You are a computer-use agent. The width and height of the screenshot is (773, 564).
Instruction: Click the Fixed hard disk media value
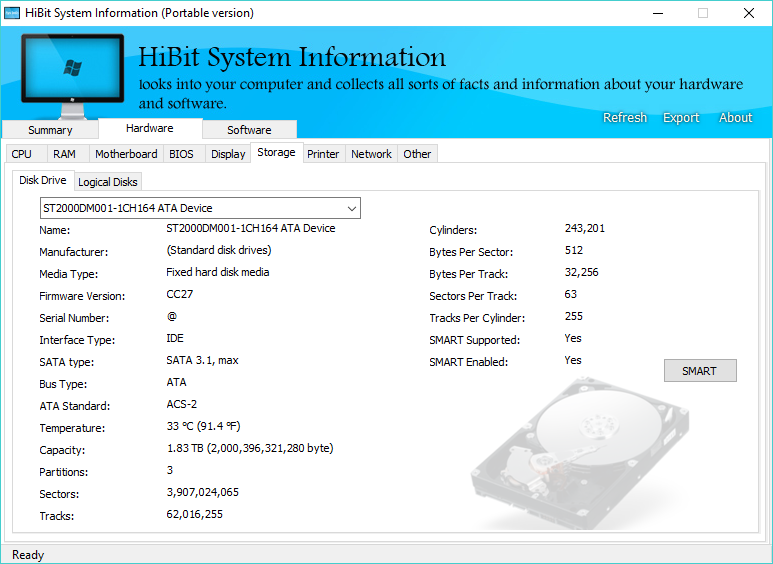(x=217, y=272)
